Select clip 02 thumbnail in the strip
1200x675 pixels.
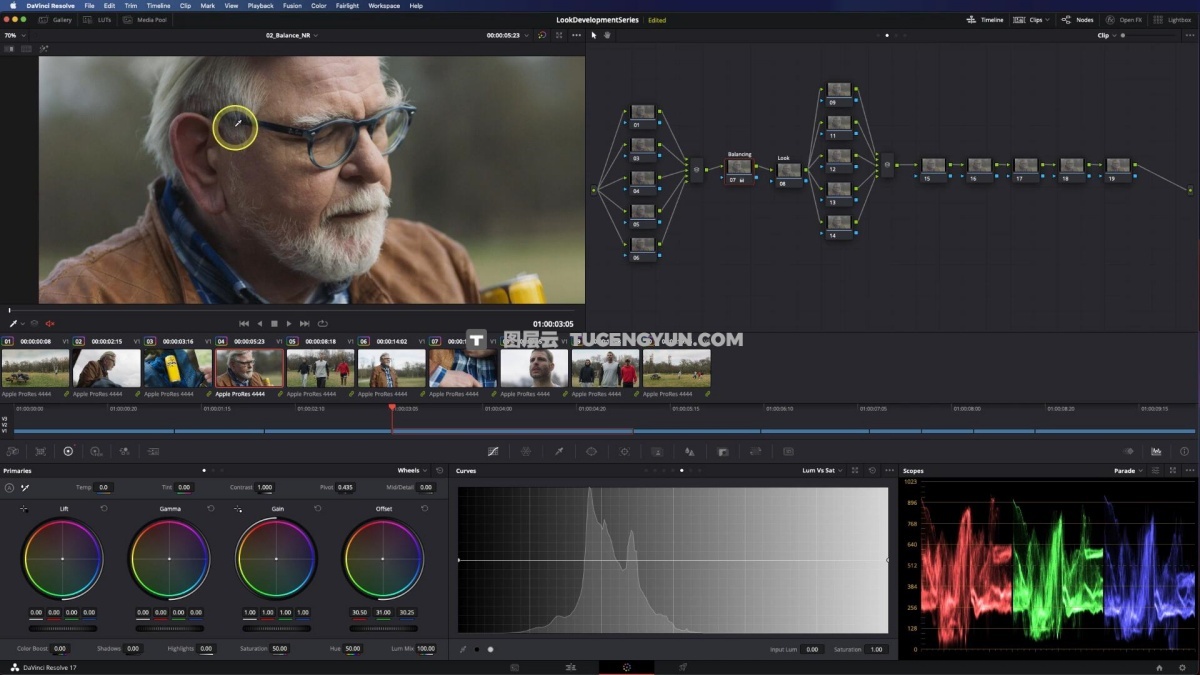tap(106, 368)
